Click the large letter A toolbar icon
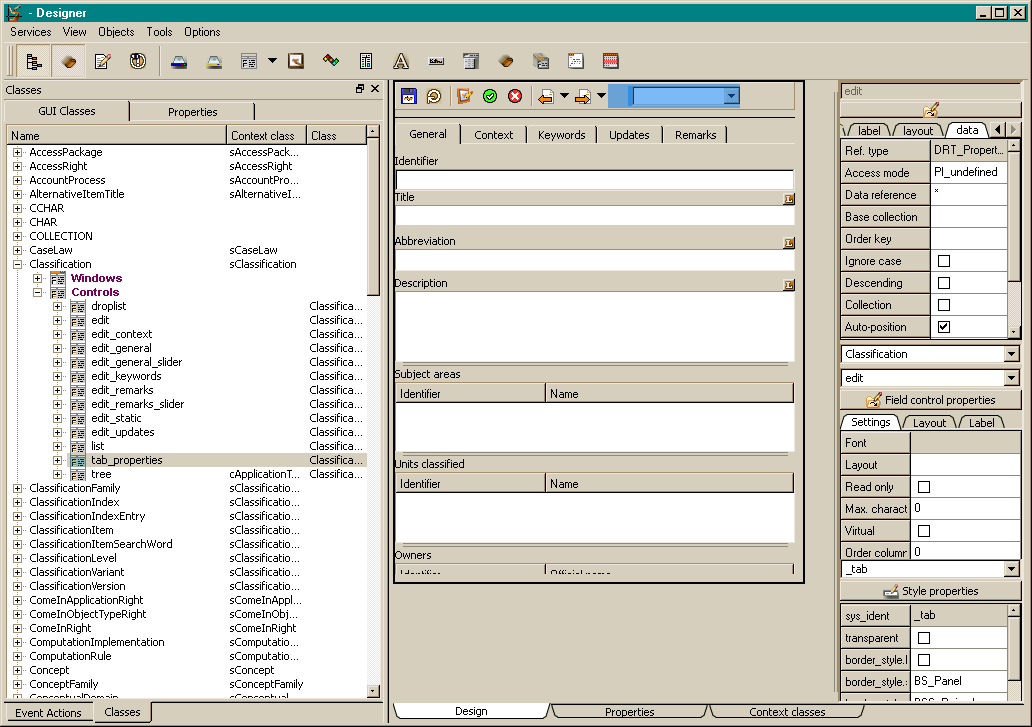This screenshot has width=1032, height=727. click(401, 61)
